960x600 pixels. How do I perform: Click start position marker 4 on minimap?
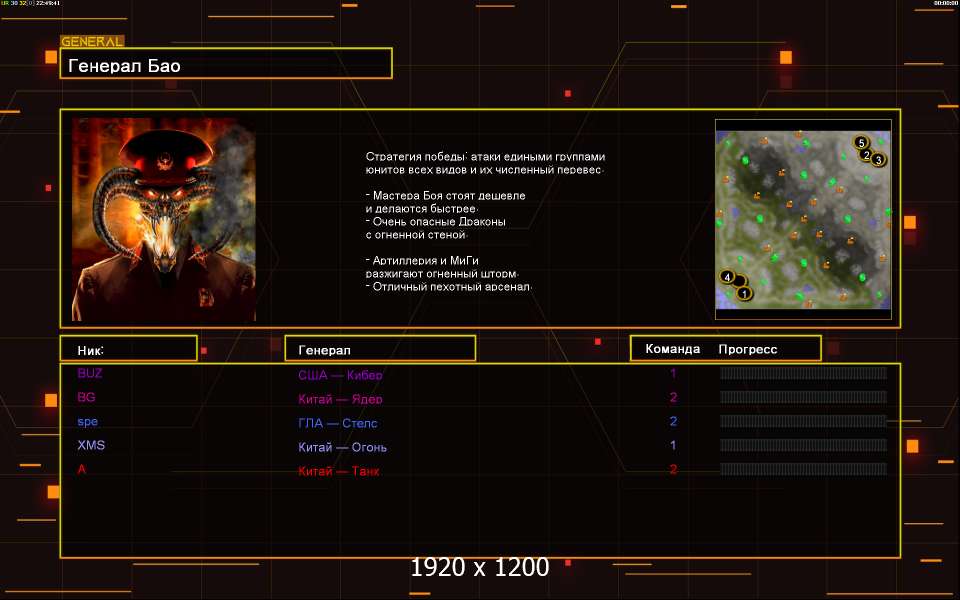[x=727, y=277]
